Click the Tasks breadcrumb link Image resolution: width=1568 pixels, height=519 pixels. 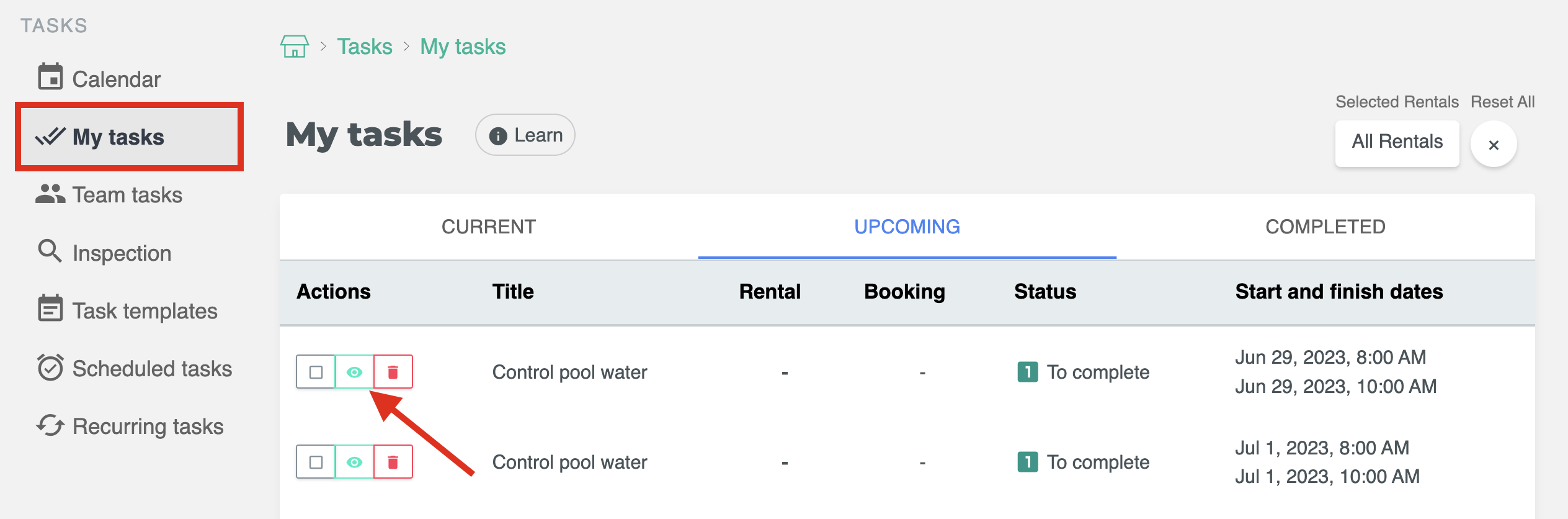pos(365,47)
